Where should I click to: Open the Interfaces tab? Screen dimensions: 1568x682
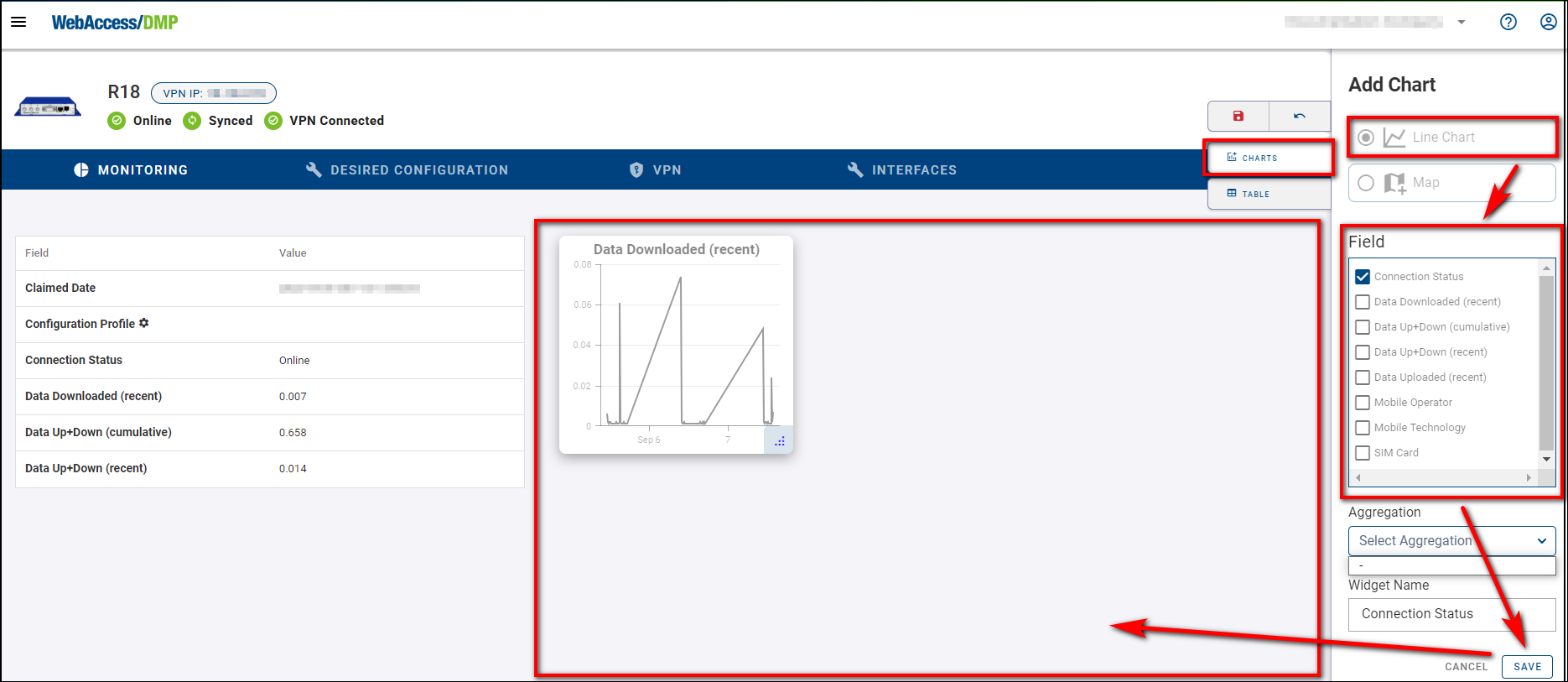[x=901, y=169]
